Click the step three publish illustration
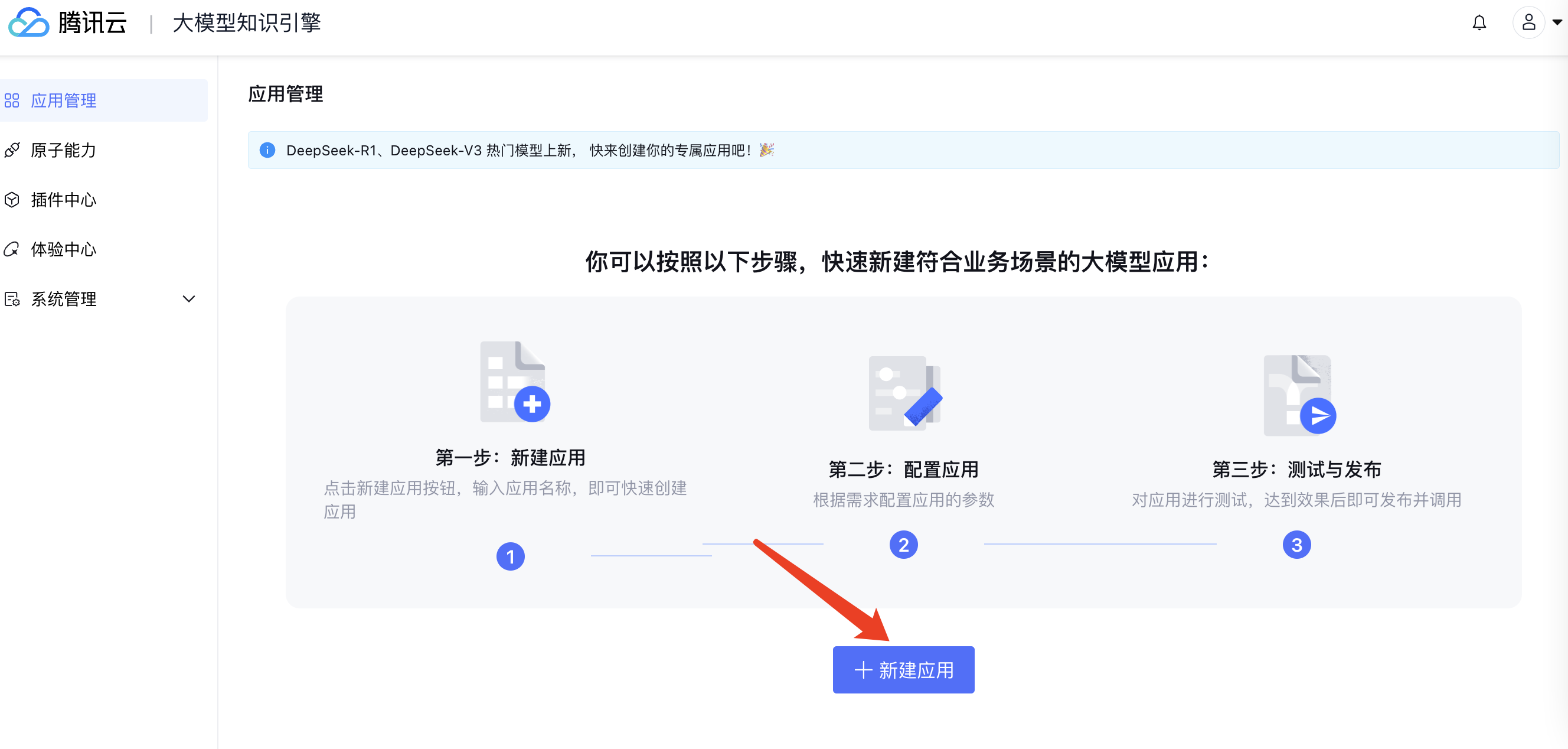This screenshot has width=1568, height=749. coord(1298,395)
